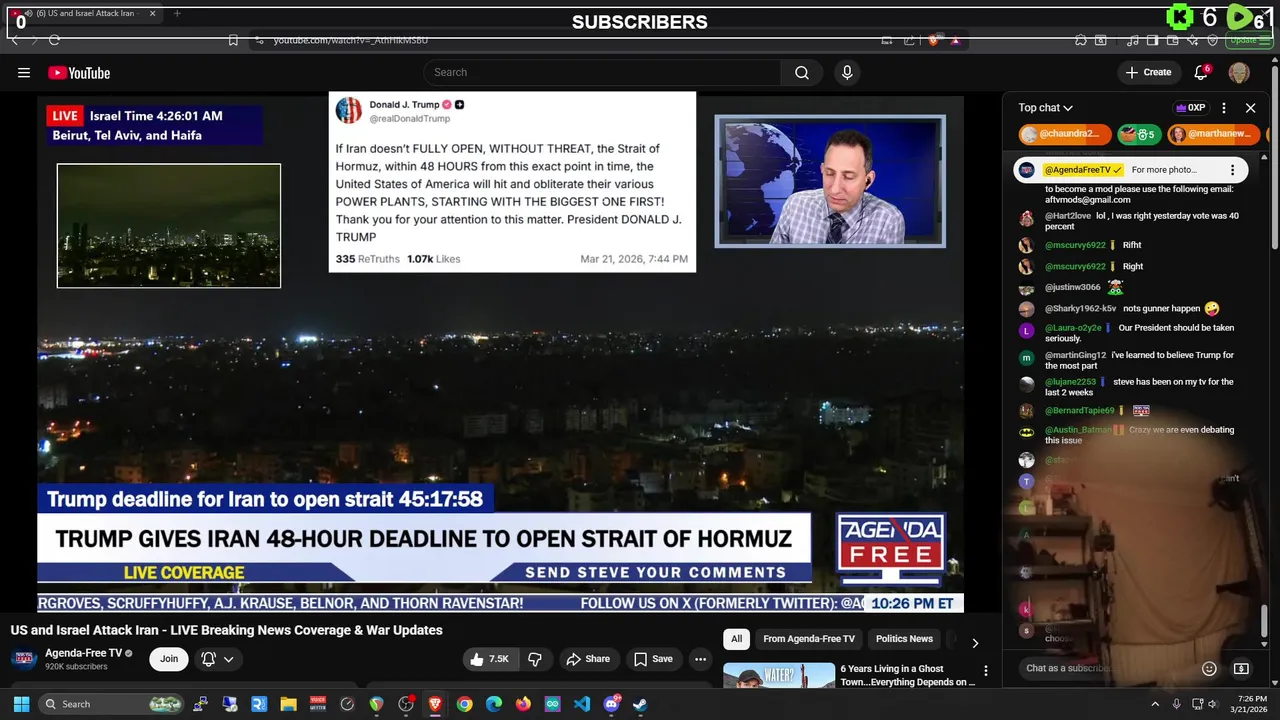
Task: Open the 0XP crown badge
Action: click(x=1190, y=108)
